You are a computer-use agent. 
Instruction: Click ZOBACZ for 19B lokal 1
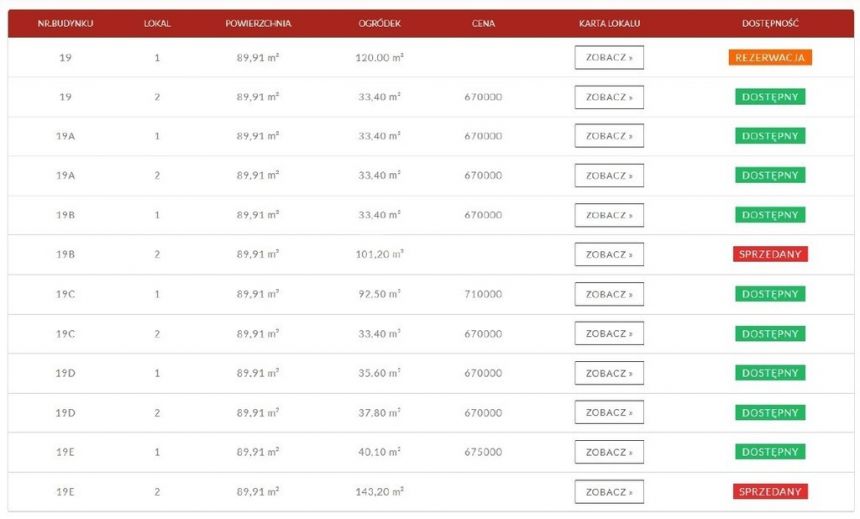[609, 215]
